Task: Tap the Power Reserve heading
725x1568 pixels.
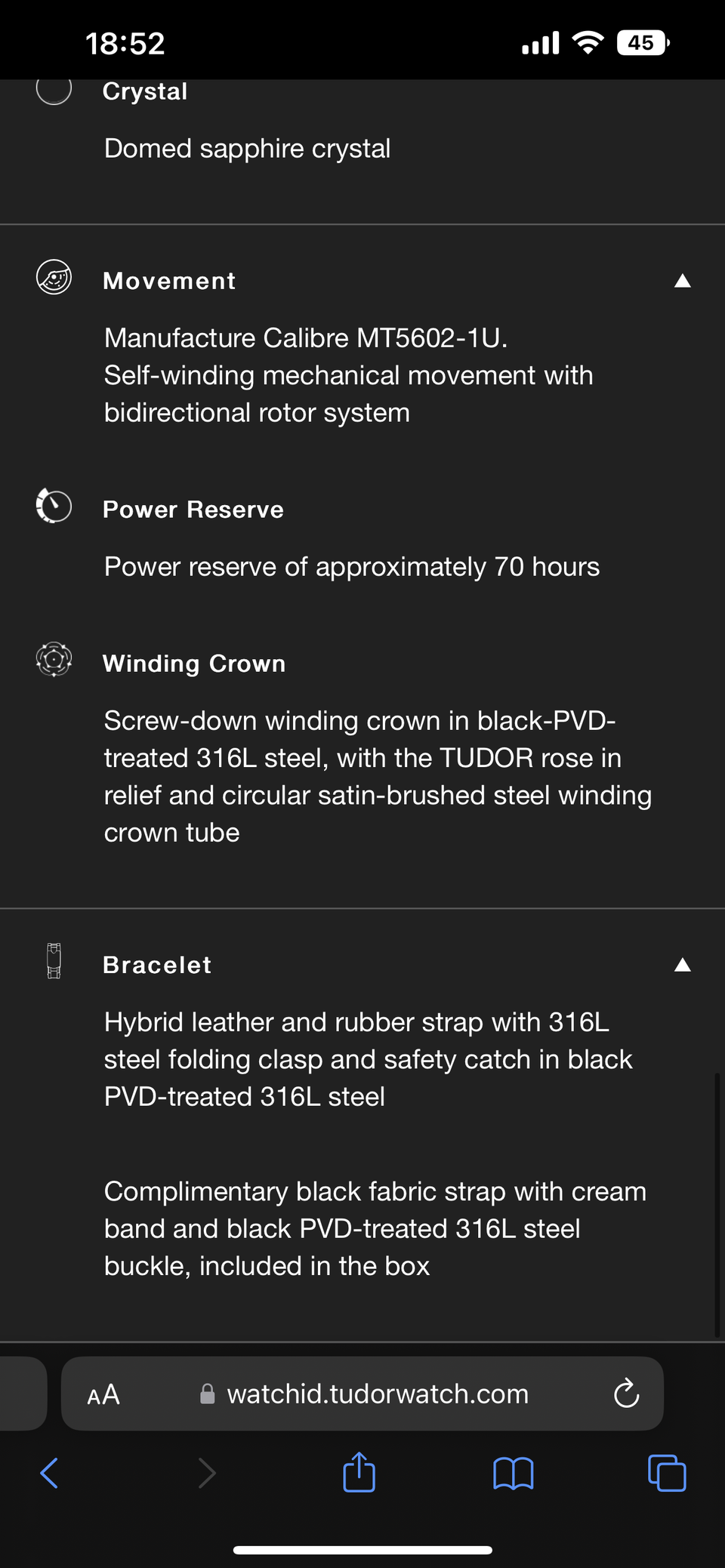Action: pos(193,510)
